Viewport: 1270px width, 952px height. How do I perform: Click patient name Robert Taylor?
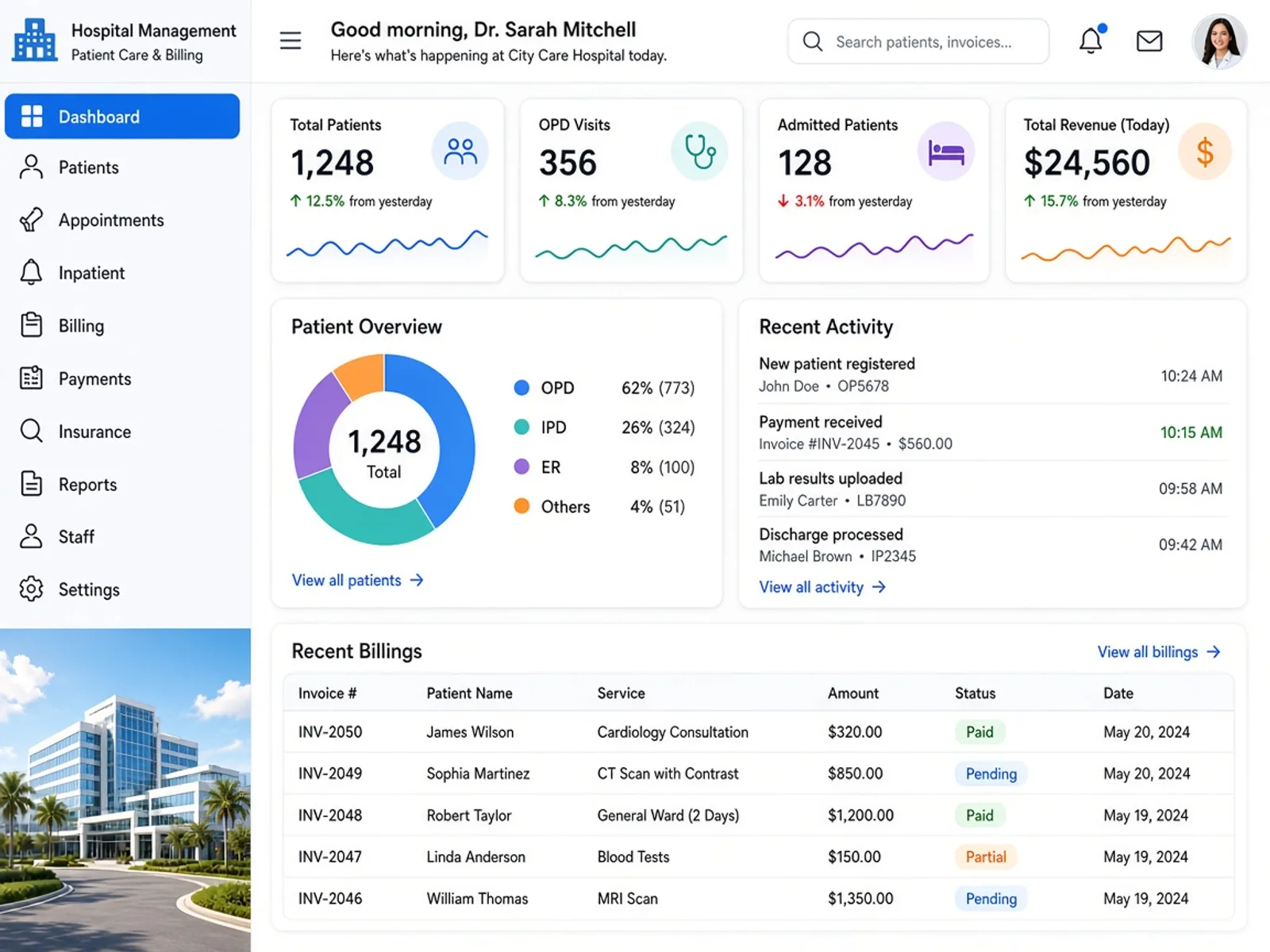tap(469, 816)
